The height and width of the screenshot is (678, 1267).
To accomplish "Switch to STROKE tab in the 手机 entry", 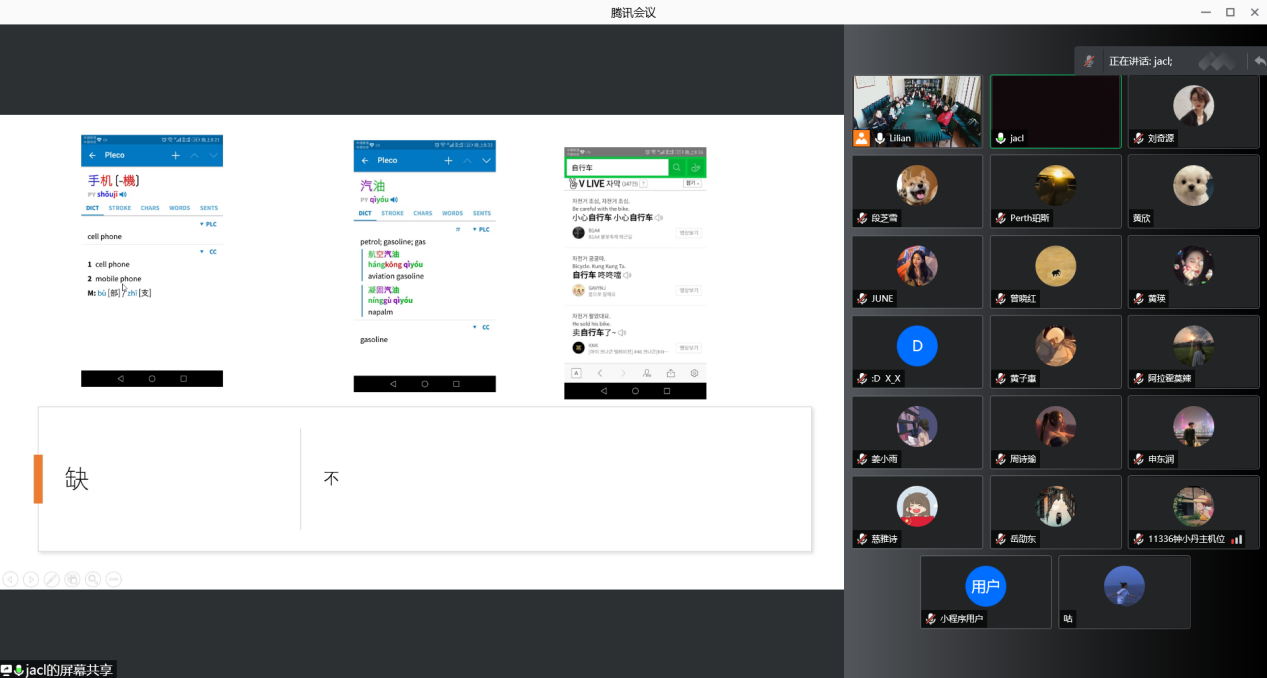I will coord(120,208).
